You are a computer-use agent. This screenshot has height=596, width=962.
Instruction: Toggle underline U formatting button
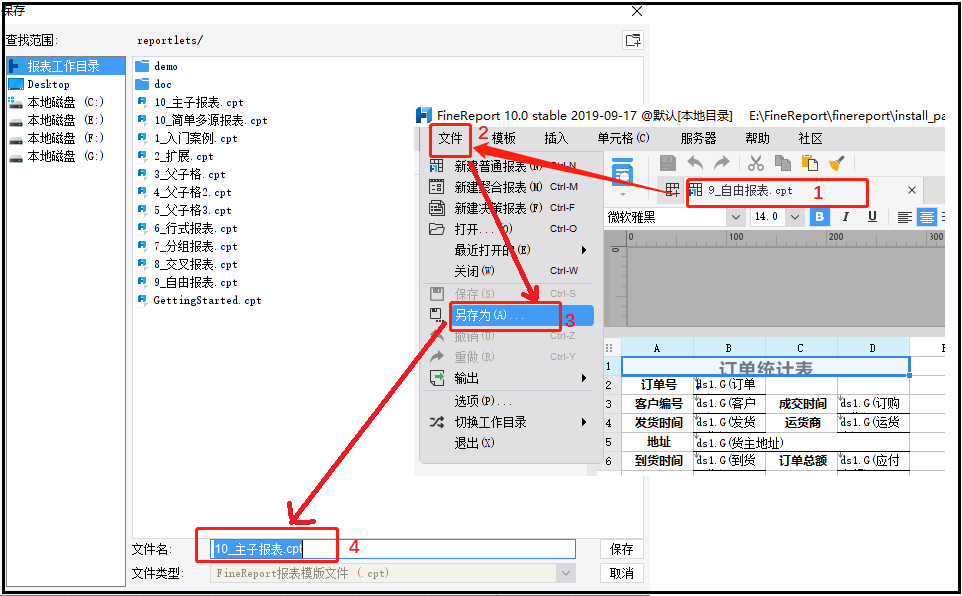click(872, 217)
